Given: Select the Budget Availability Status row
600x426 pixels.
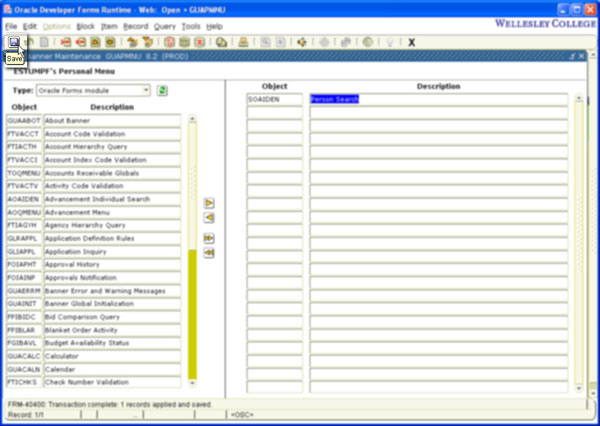Looking at the screenshot, I should 94,343.
